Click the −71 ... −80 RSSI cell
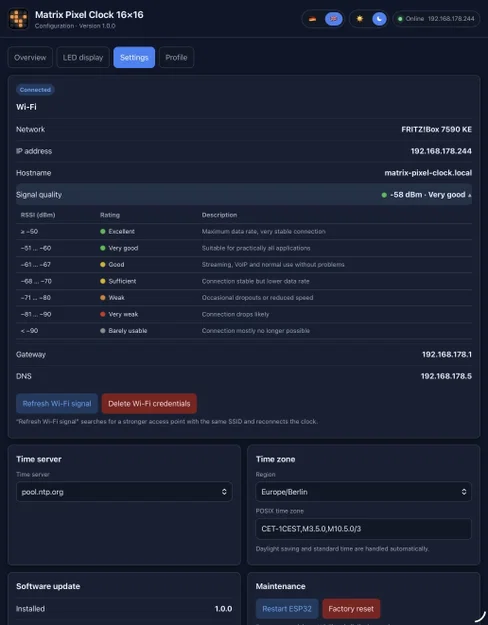 36,298
